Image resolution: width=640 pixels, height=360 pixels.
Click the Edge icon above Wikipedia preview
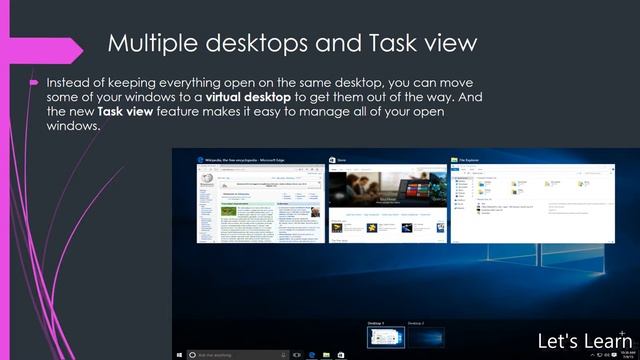pyautogui.click(x=200, y=160)
